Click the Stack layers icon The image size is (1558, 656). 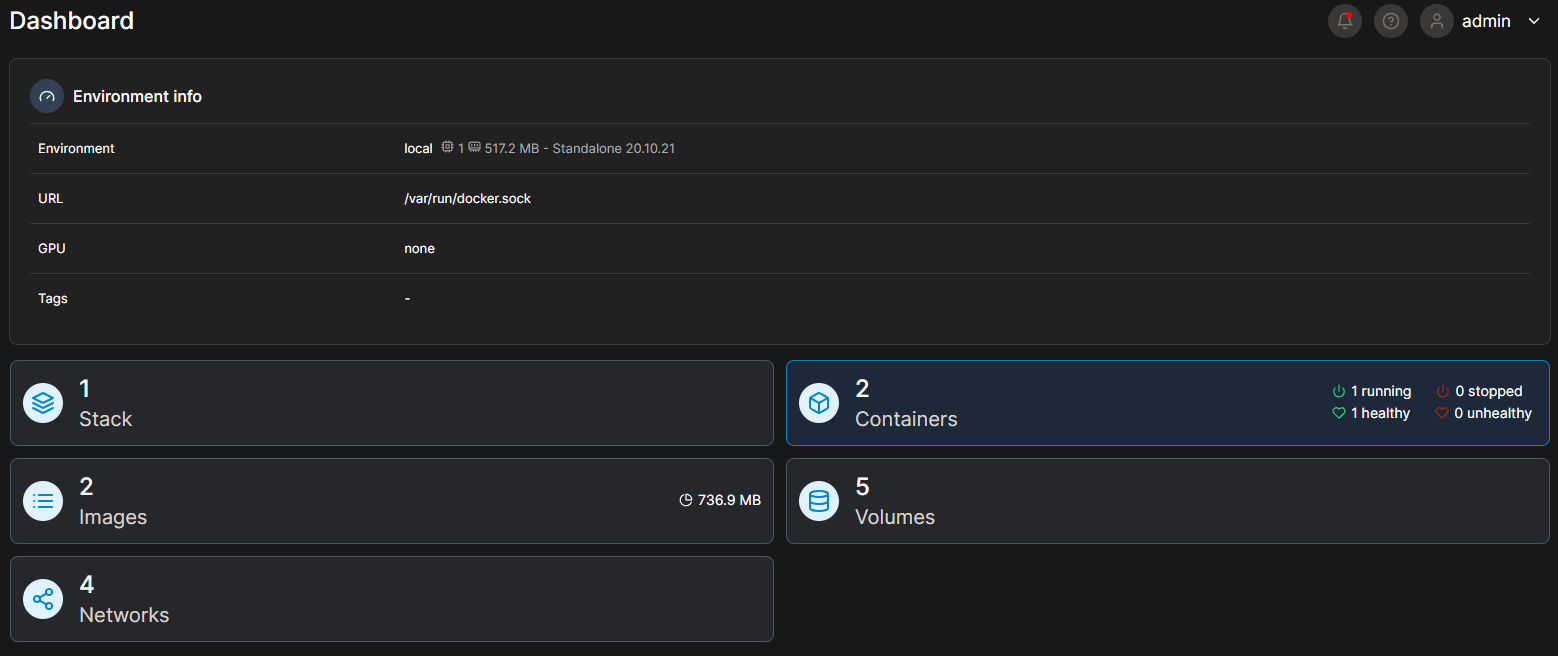pyautogui.click(x=43, y=403)
